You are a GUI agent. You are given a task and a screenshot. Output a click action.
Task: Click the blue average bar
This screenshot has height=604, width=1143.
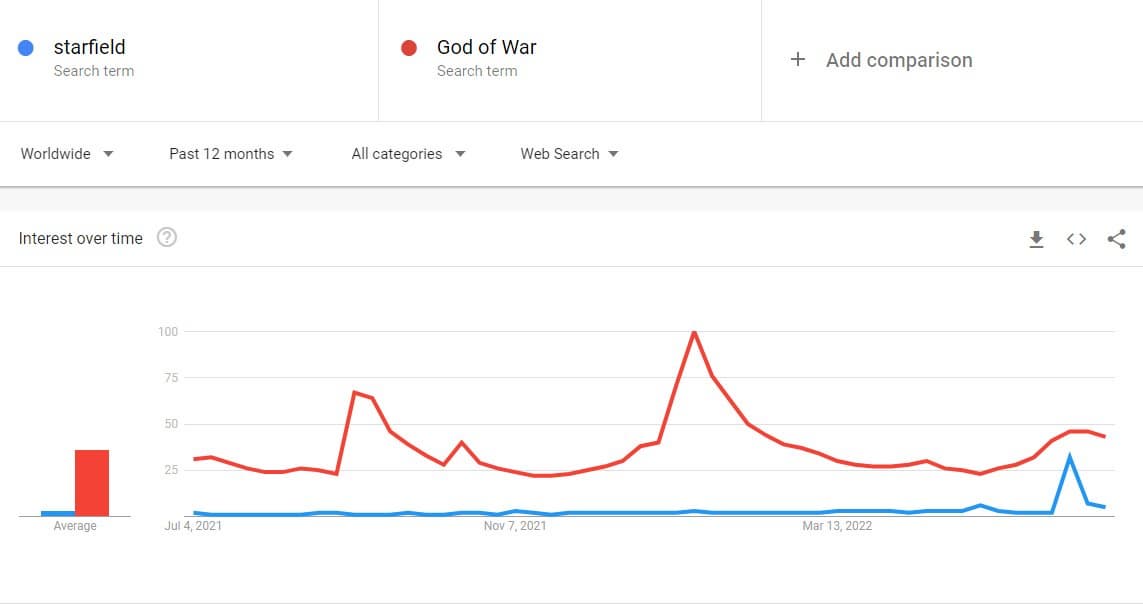coord(58,513)
